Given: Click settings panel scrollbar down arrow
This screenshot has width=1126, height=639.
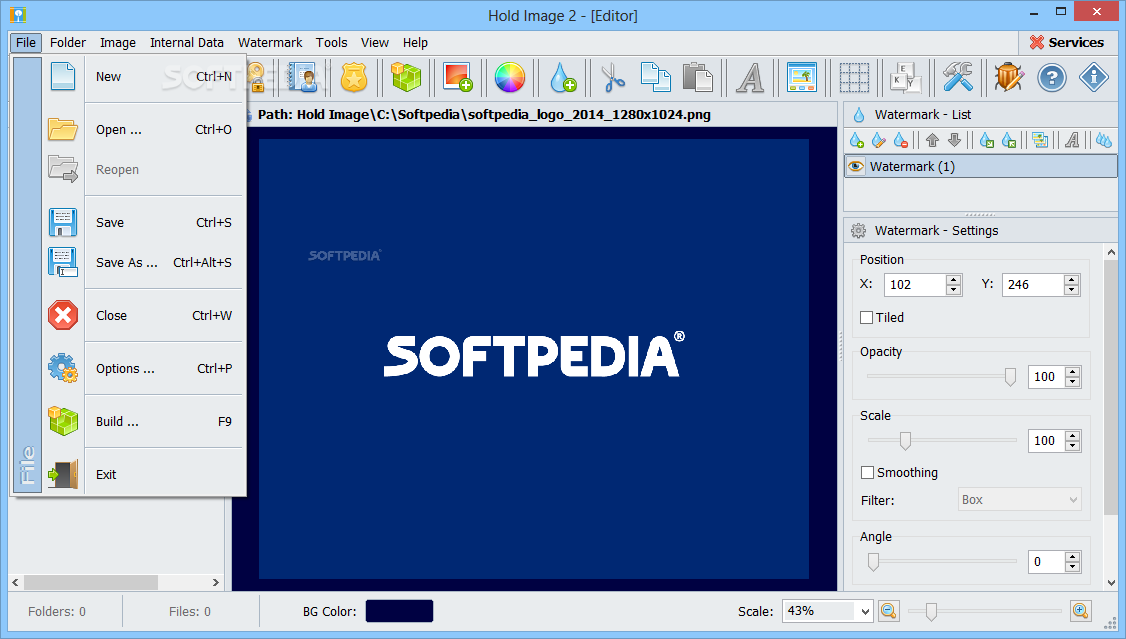Looking at the screenshot, I should [1112, 583].
